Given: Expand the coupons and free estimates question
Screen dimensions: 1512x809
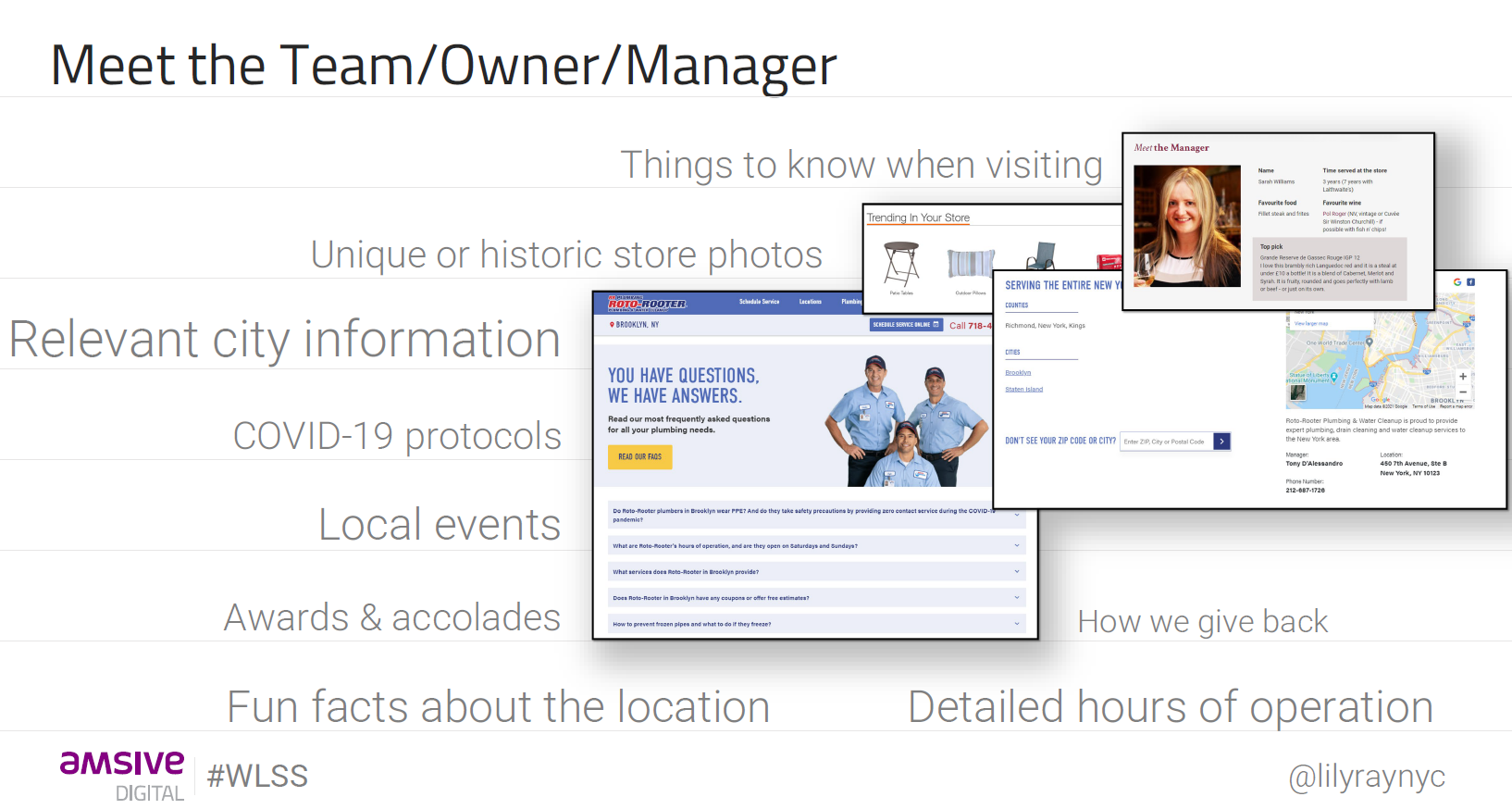Looking at the screenshot, I should [1016, 597].
